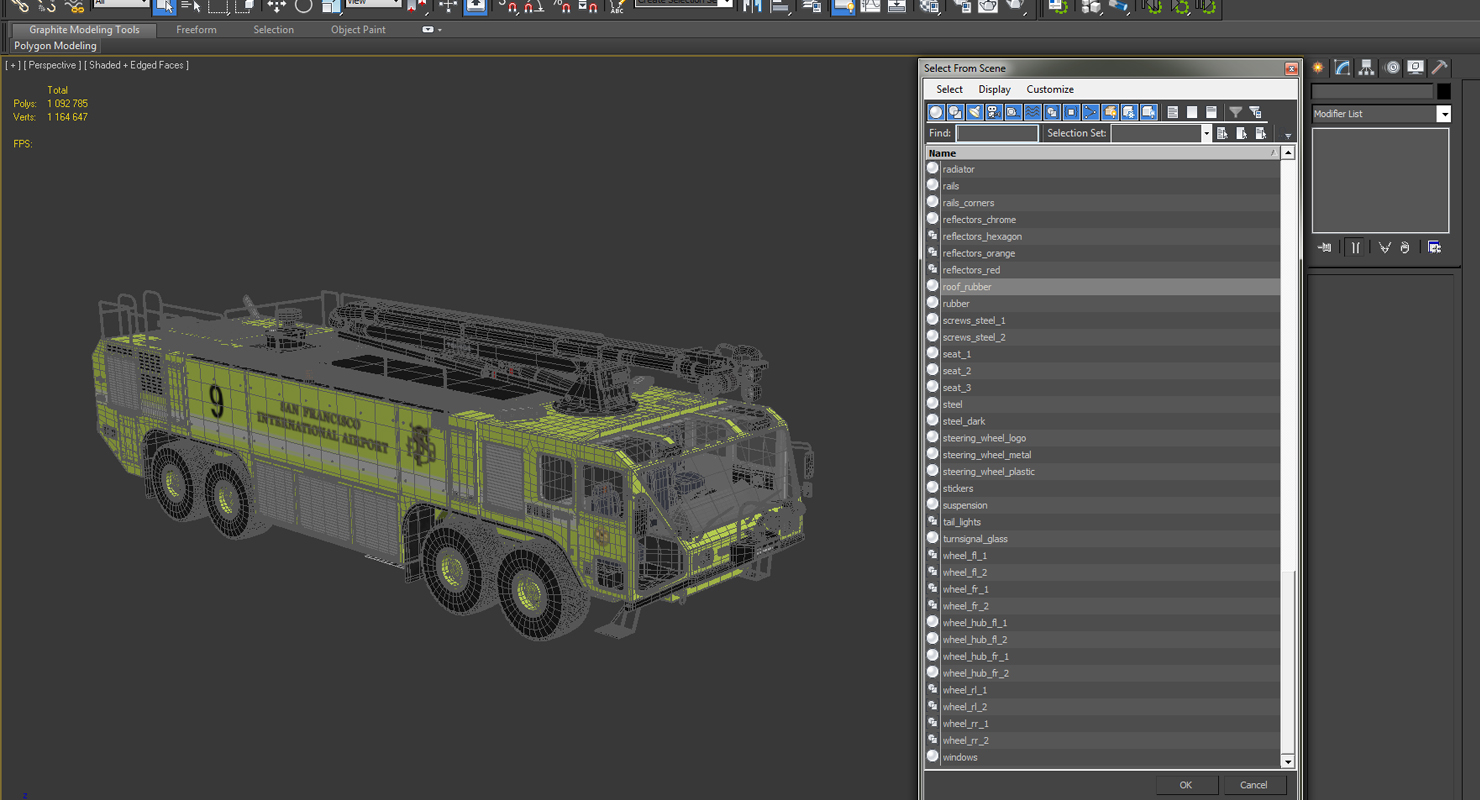Select the wheel_hub_fr_2 row
Viewport: 1480px width, 800px height.
[x=1102, y=673]
